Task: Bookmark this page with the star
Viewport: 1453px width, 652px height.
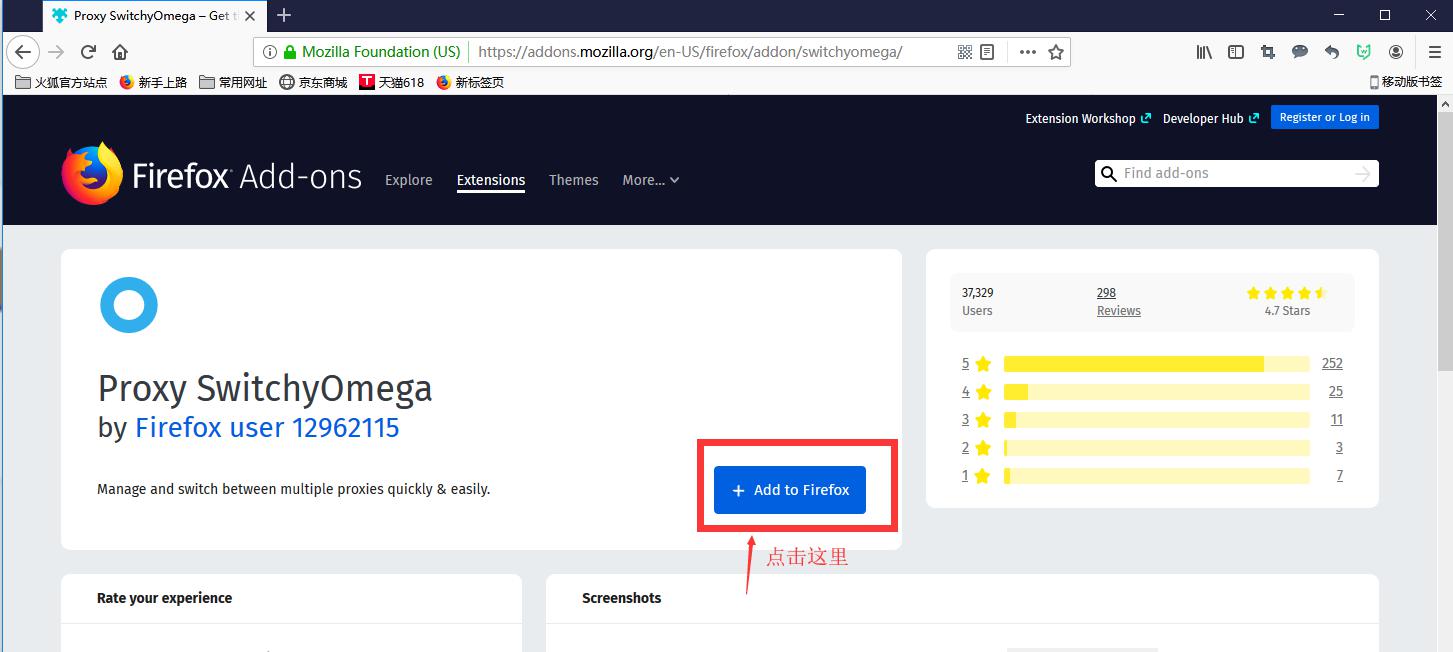Action: pos(1056,52)
